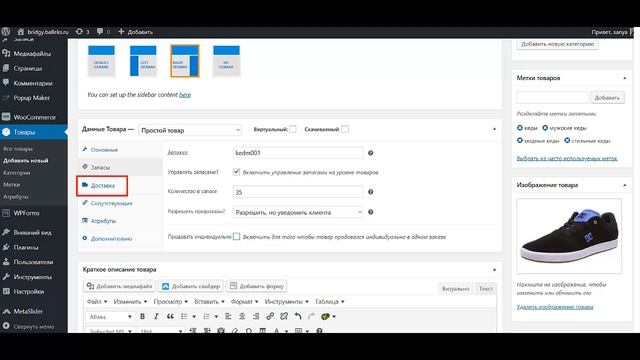Click the Добавить слайдер button
The height and width of the screenshot is (360, 640).
(x=191, y=286)
